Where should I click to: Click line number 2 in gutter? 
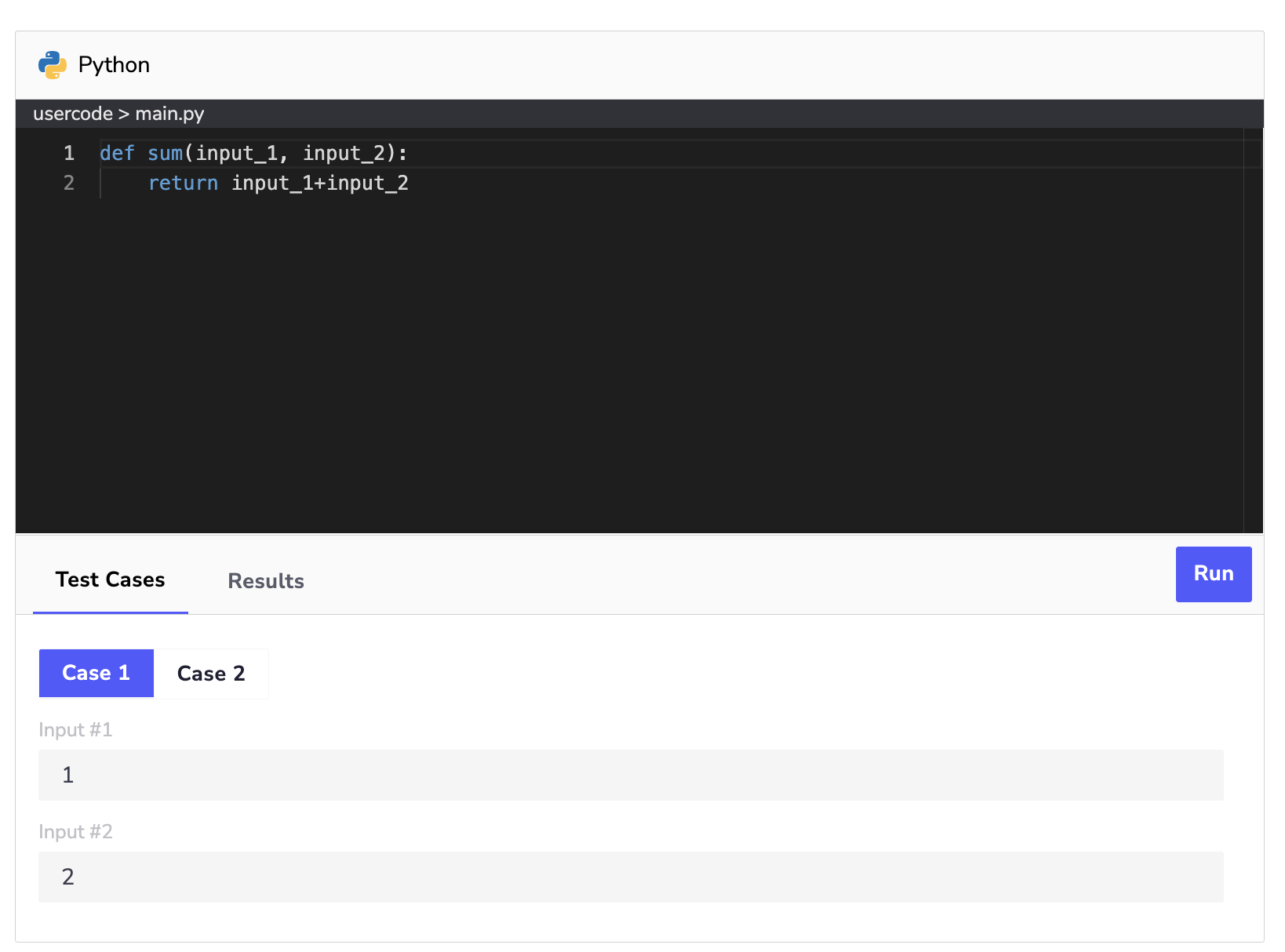coord(69,183)
